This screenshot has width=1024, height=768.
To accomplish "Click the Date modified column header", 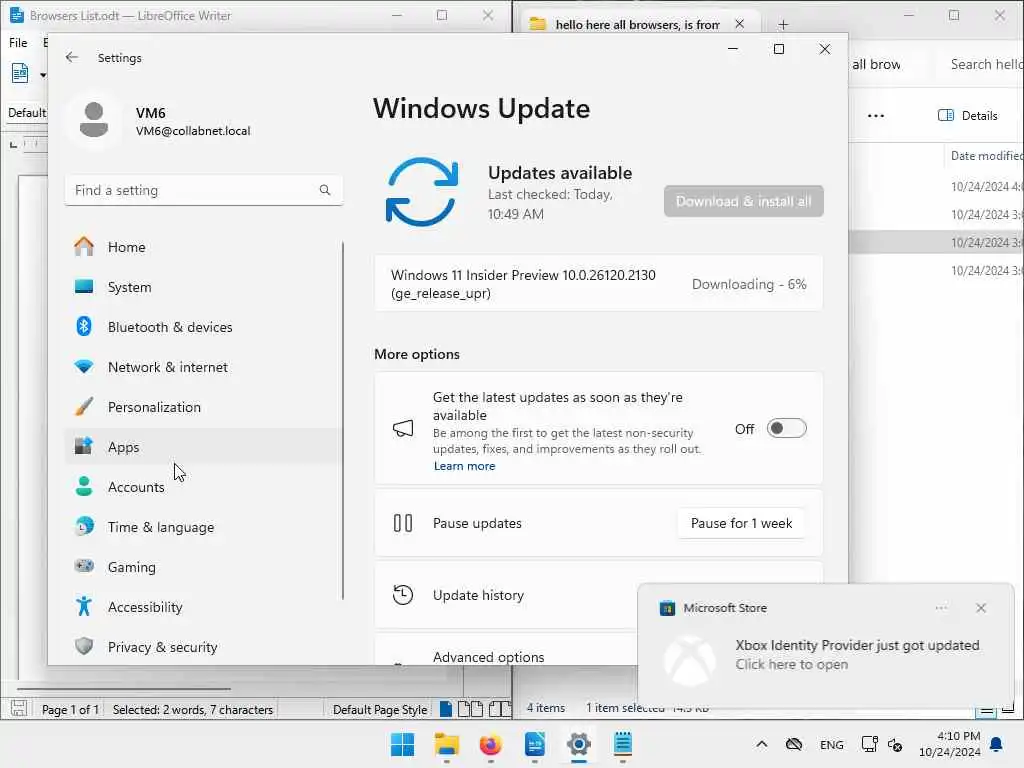I will pos(986,155).
